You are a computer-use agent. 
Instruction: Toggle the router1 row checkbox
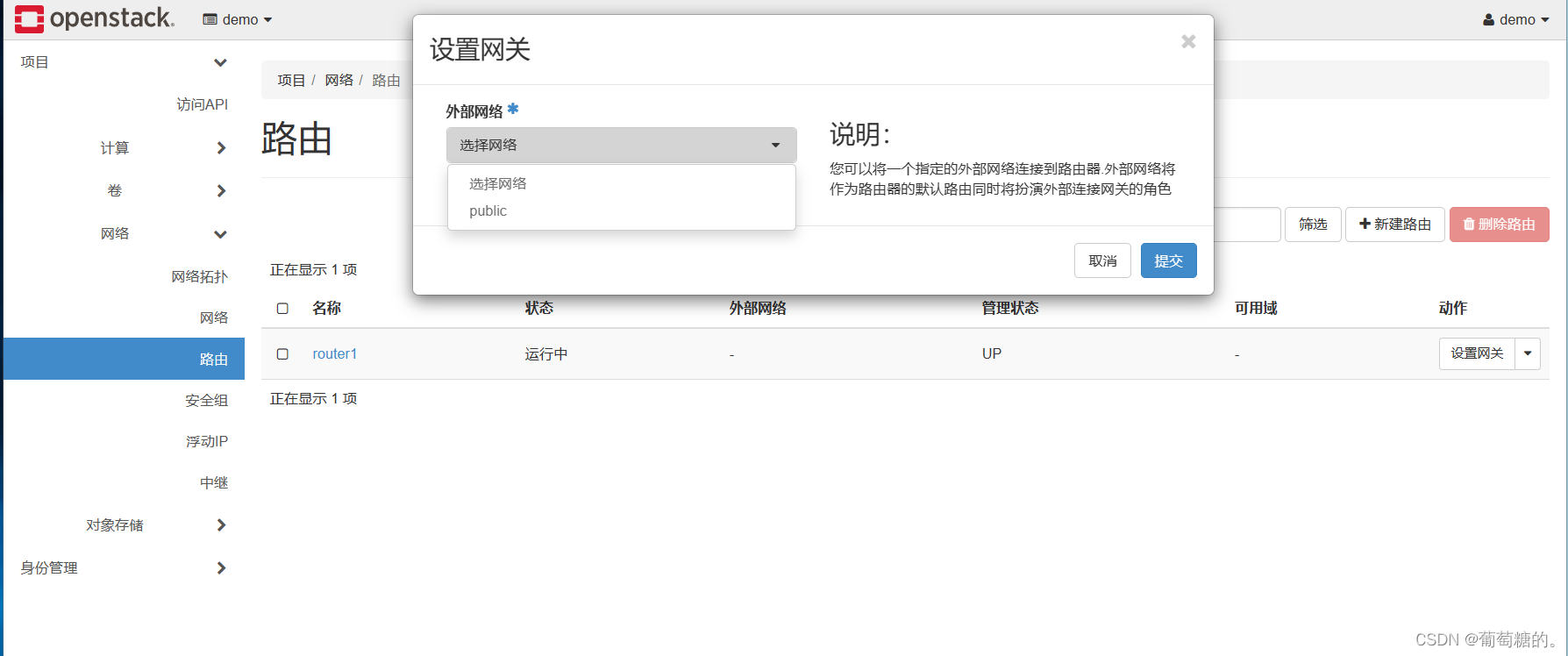click(282, 353)
